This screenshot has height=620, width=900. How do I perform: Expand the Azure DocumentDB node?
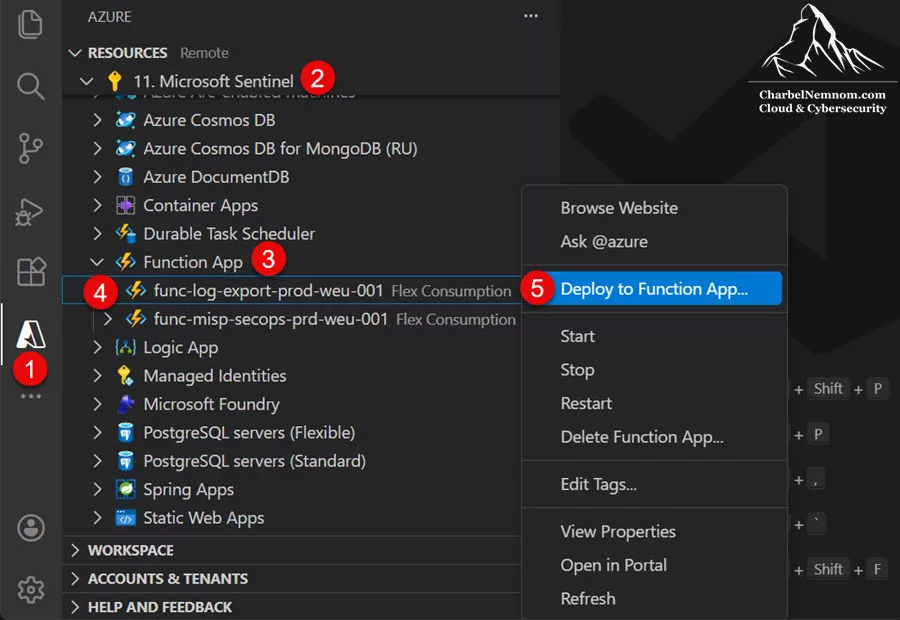click(98, 177)
